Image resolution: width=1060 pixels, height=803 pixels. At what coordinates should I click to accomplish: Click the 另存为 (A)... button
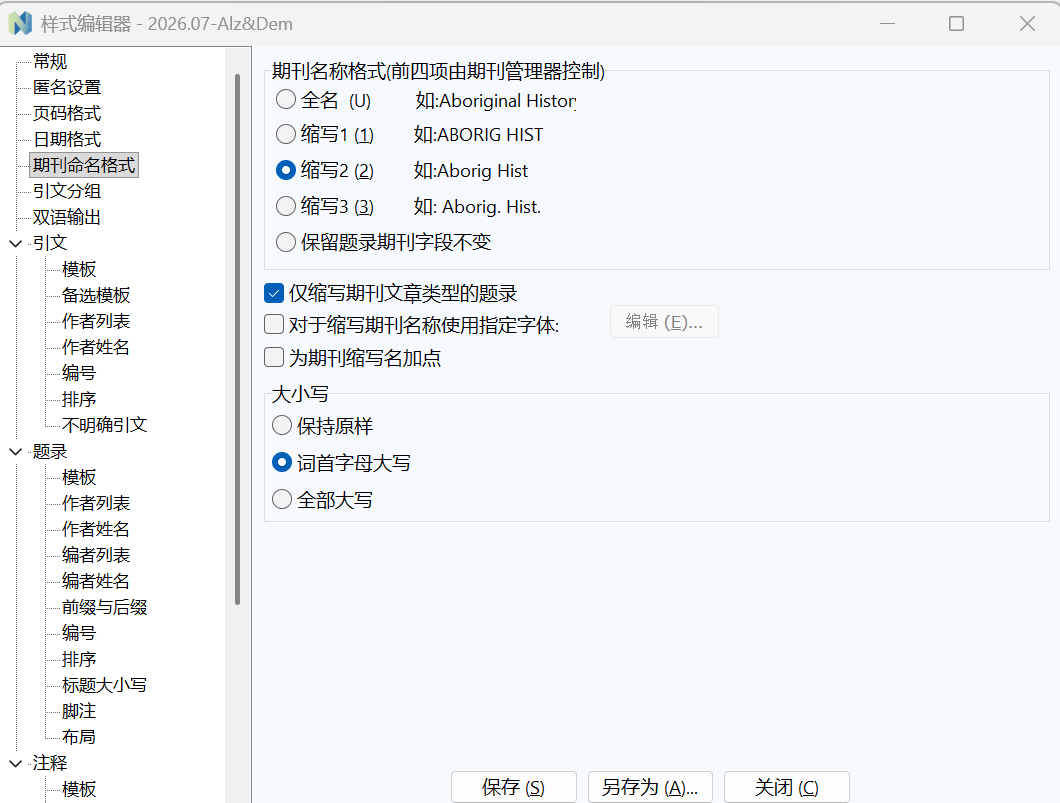(x=650, y=787)
